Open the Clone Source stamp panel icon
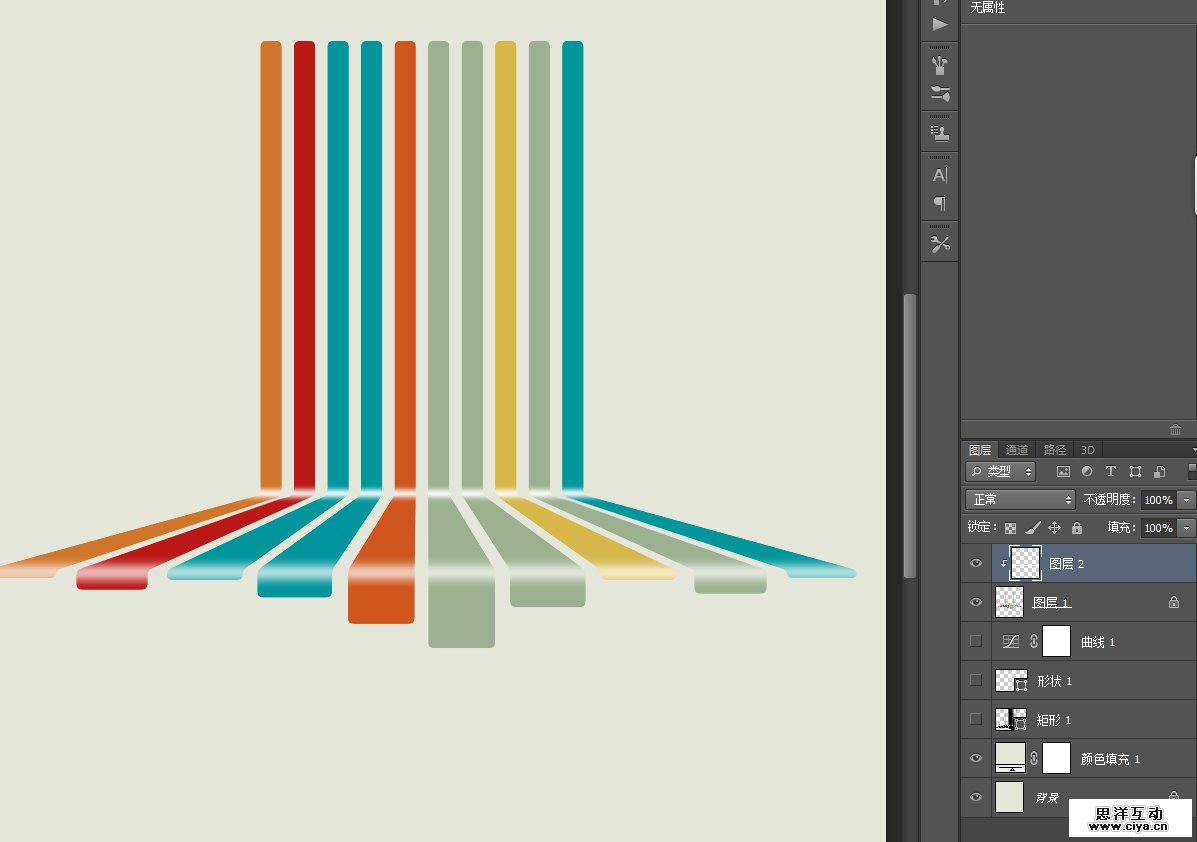This screenshot has height=842, width=1197. click(x=940, y=132)
